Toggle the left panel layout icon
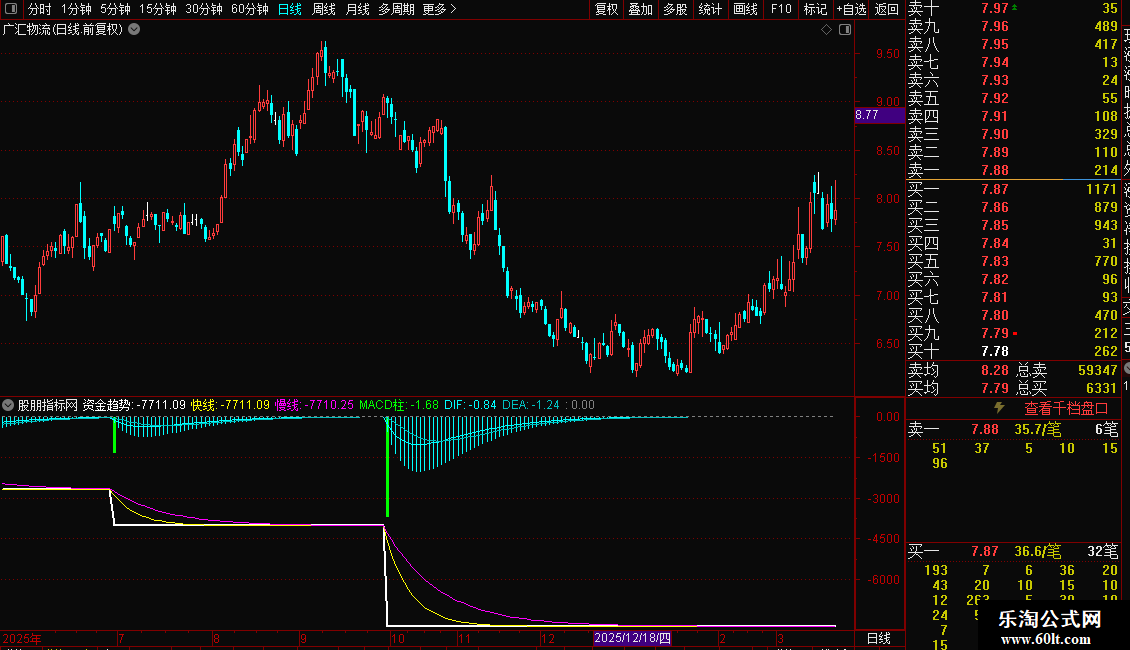 [11, 9]
